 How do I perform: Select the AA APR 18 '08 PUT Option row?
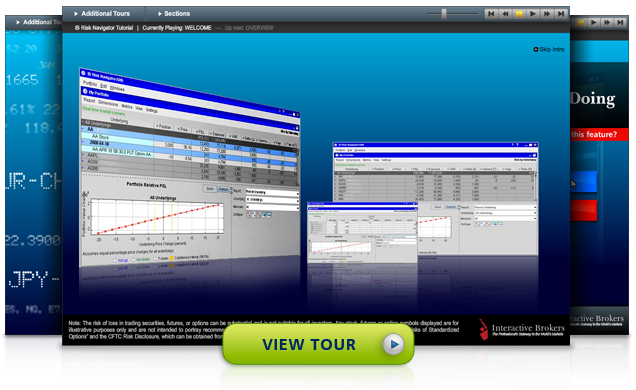pyautogui.click(x=117, y=152)
